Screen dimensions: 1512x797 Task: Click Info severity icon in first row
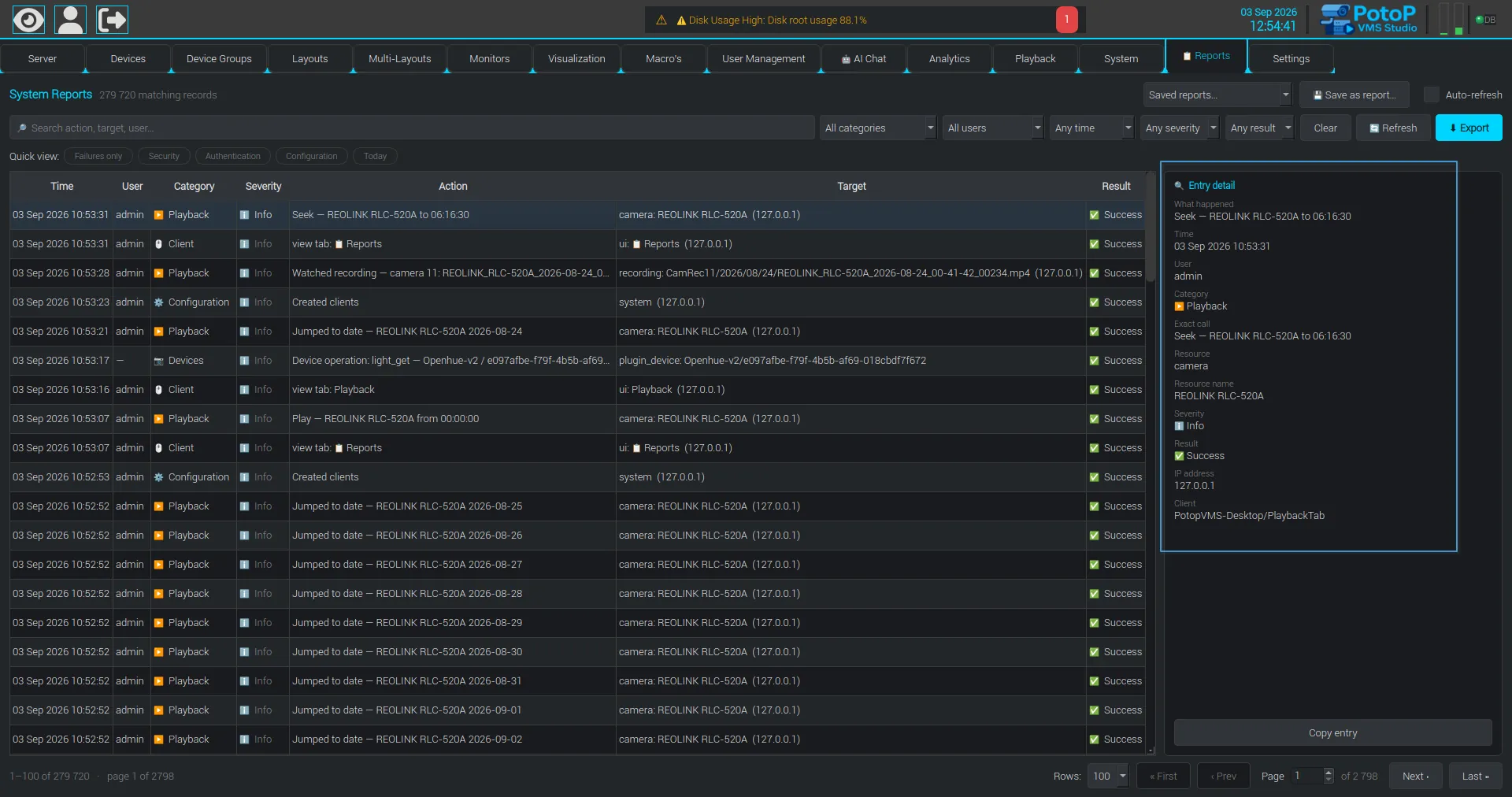coord(245,215)
